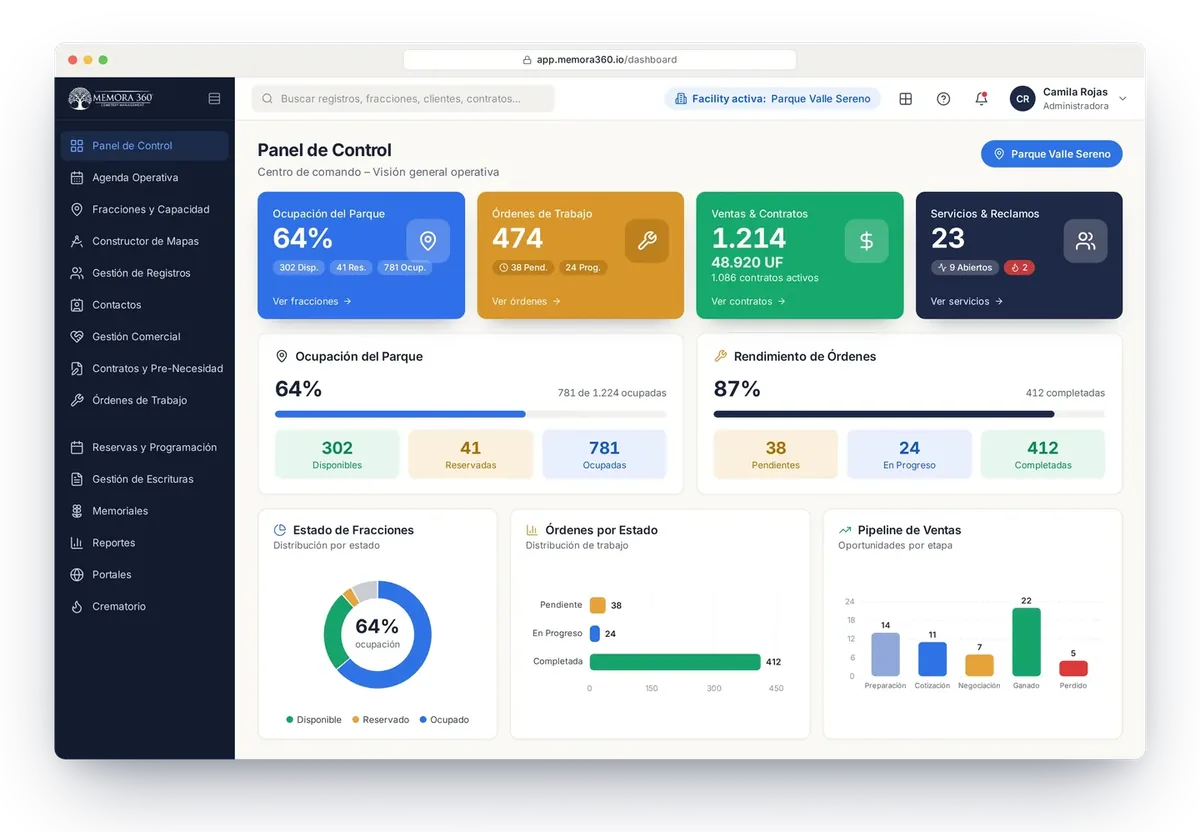Click the 87% order performance progress bar
The height and width of the screenshot is (832, 1200).
click(909, 414)
